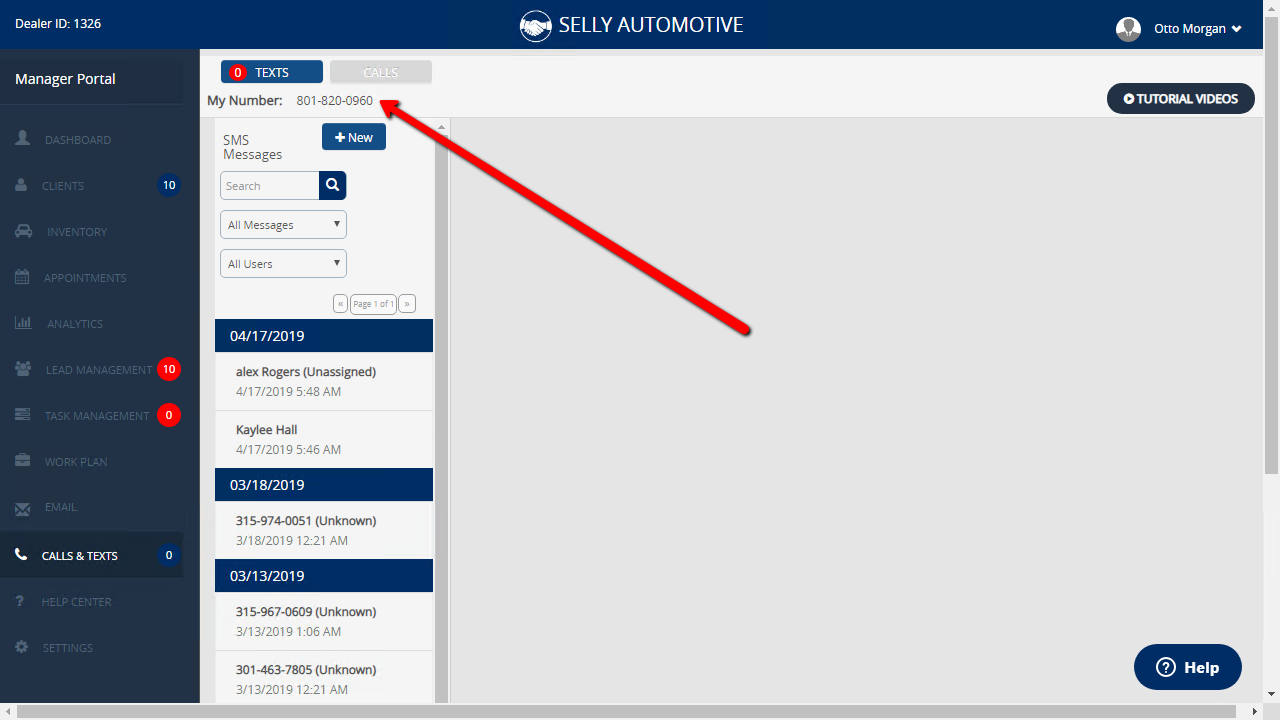Click the SMS search magnifier icon
Viewport: 1280px width, 720px height.
tap(332, 185)
